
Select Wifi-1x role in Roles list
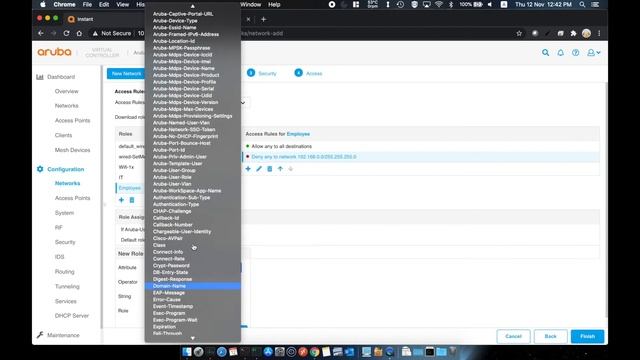click(126, 167)
